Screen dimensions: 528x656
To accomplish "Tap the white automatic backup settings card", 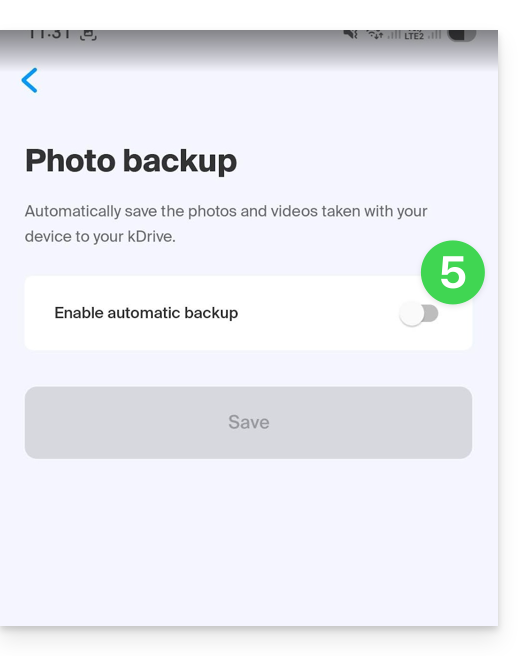I will tap(249, 313).
